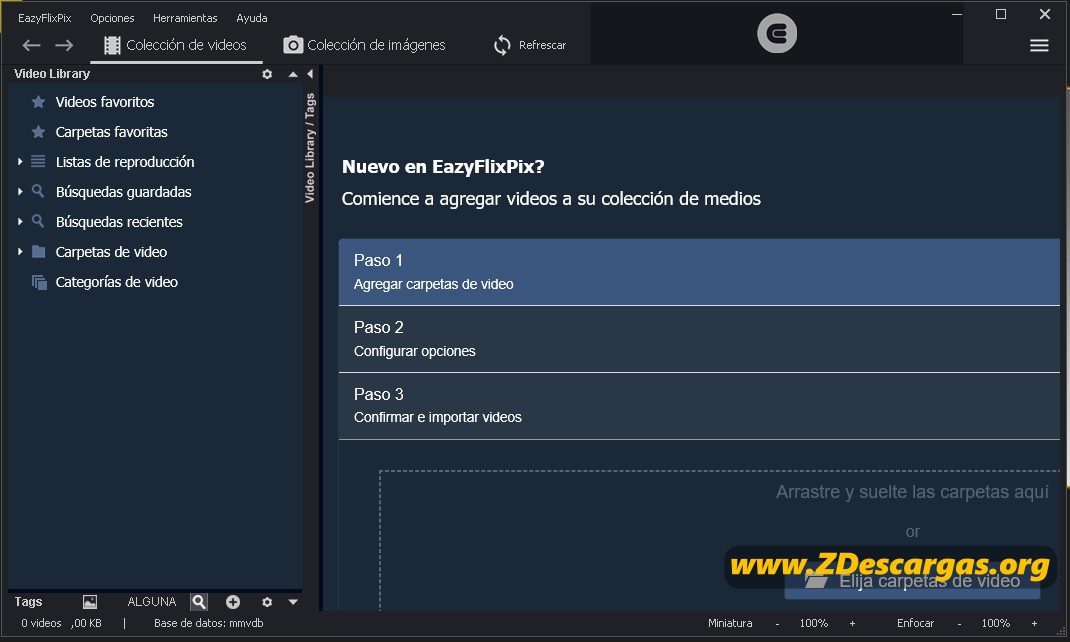Open the Opciones menu
This screenshot has width=1070, height=642.
[112, 18]
